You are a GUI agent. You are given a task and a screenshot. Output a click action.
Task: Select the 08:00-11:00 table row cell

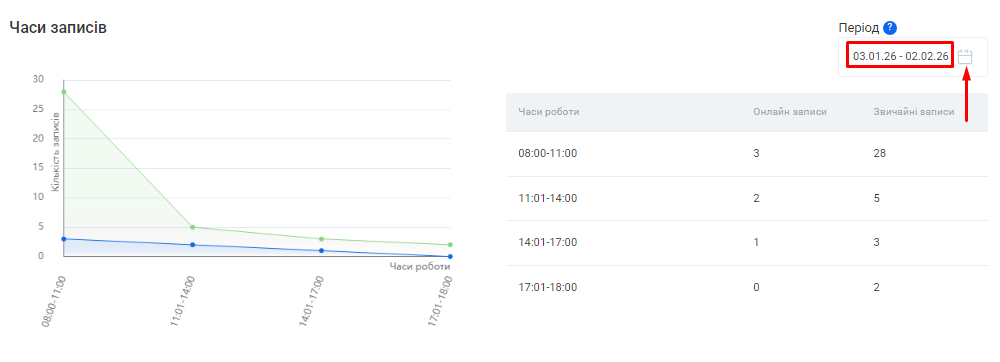tap(547, 154)
